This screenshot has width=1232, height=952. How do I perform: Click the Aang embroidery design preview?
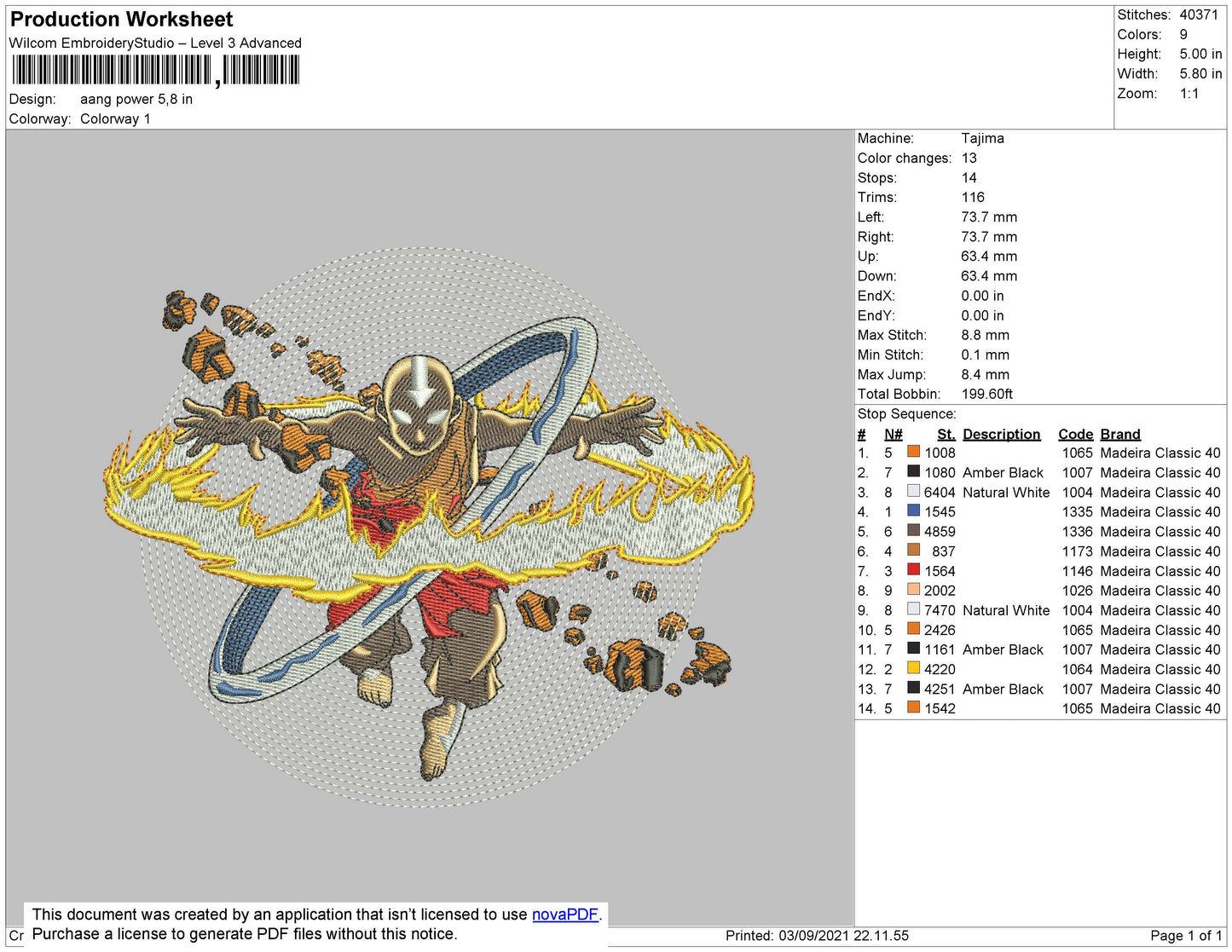click(x=430, y=528)
